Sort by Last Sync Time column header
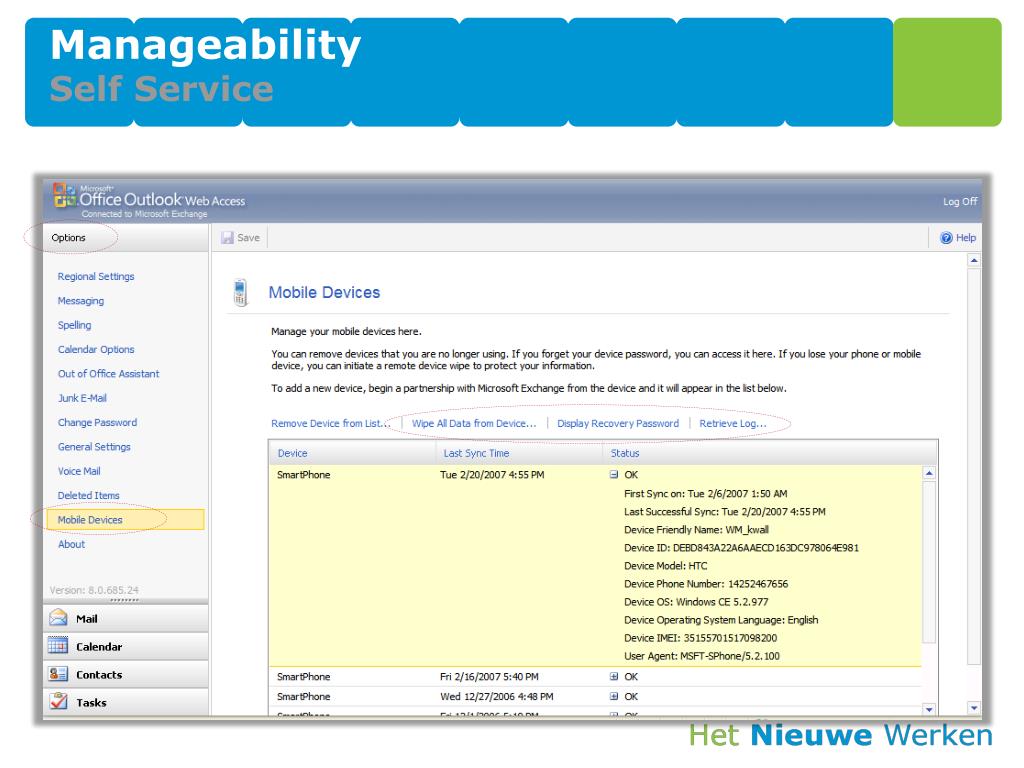The width and height of the screenshot is (1024, 768). [519, 453]
